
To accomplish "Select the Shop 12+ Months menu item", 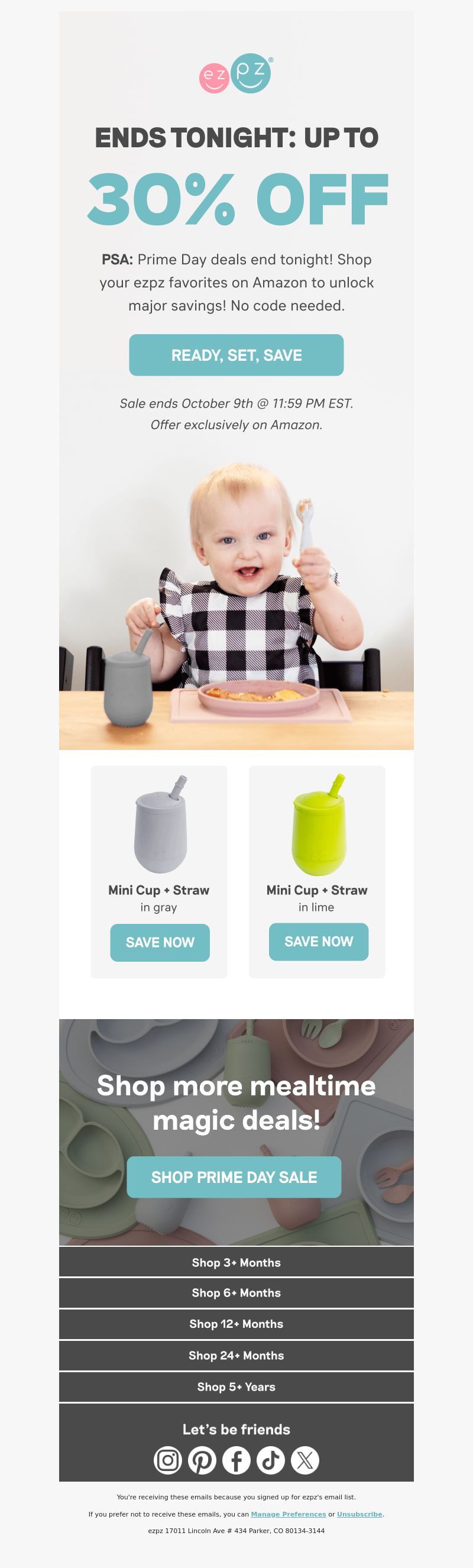I will click(x=236, y=1324).
